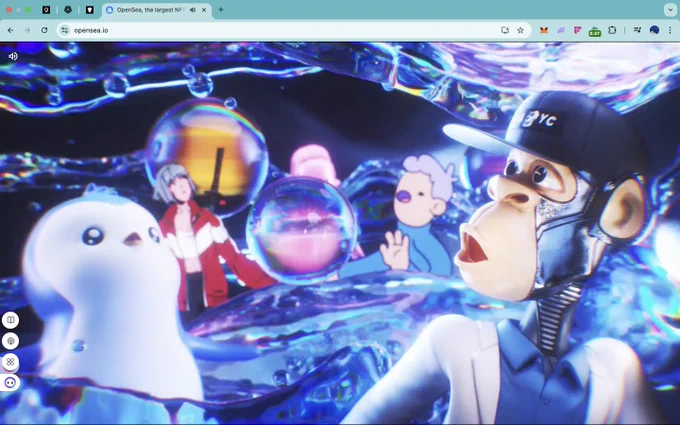Open a new tab with the plus button
Image resolution: width=680 pixels, height=425 pixels.
[x=221, y=10]
